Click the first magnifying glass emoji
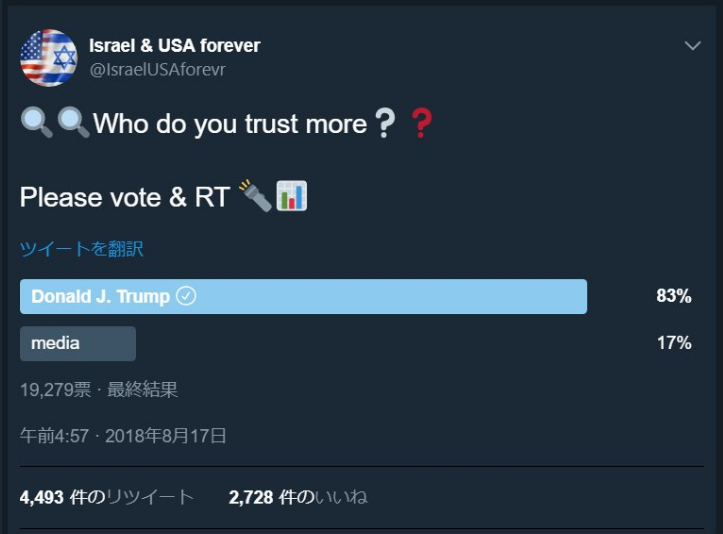This screenshot has height=534, width=723. click(36, 124)
